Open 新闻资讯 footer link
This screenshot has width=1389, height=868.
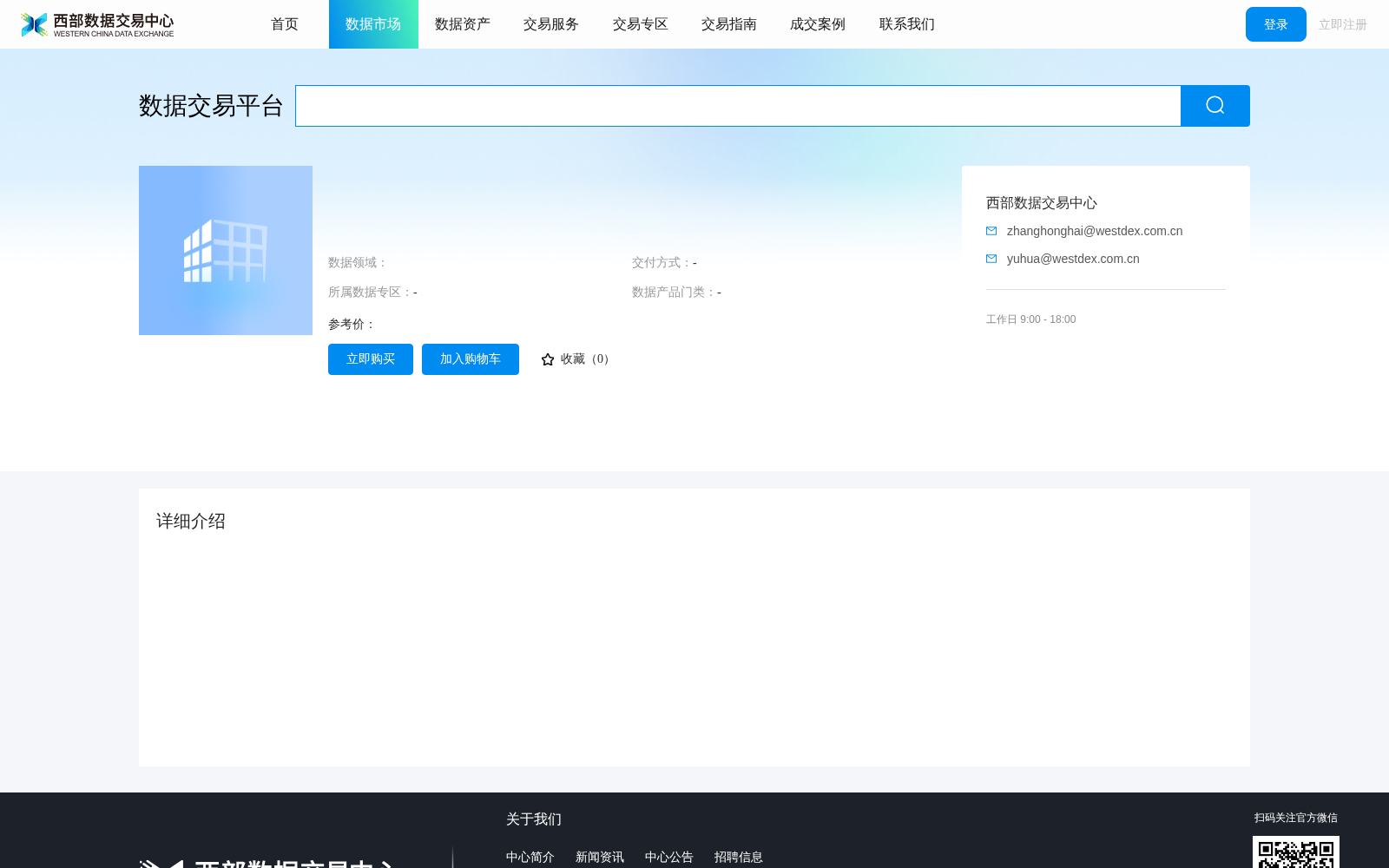click(600, 857)
